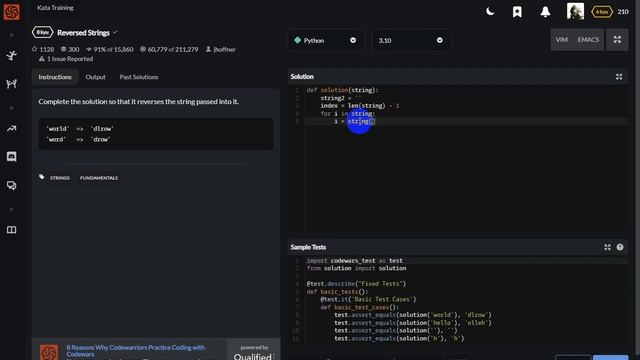Click the 6 kyu rank badge
This screenshot has height=360, width=640.
[602, 12]
